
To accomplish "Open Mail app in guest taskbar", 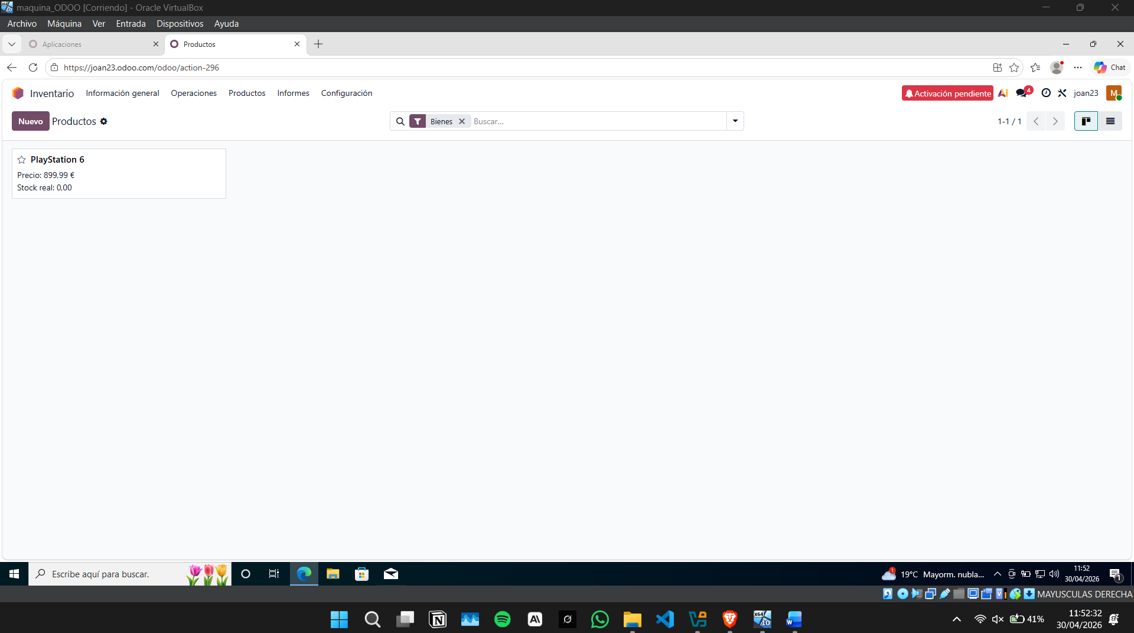I will click(391, 574).
